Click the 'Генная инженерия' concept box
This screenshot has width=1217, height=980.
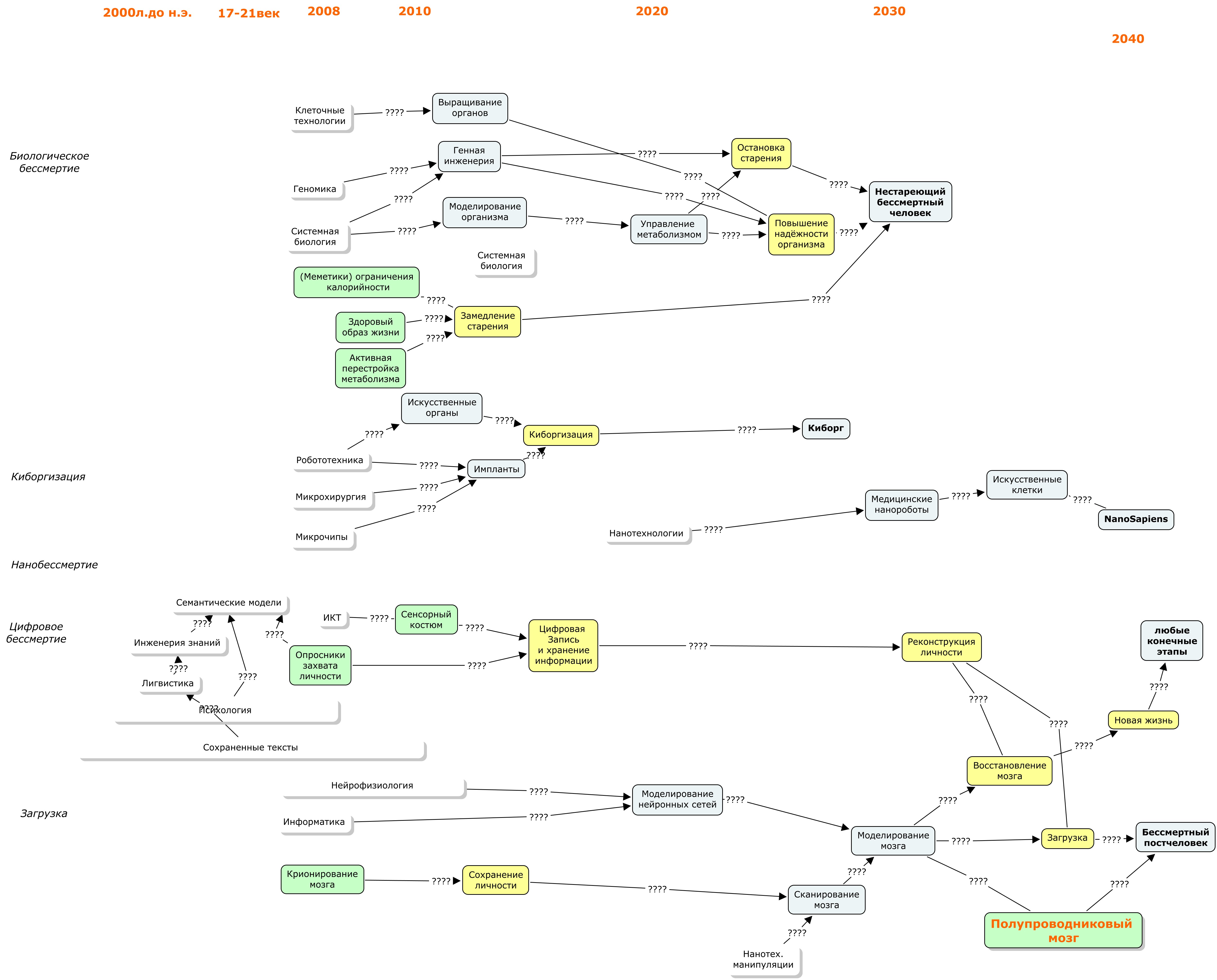[x=469, y=156]
